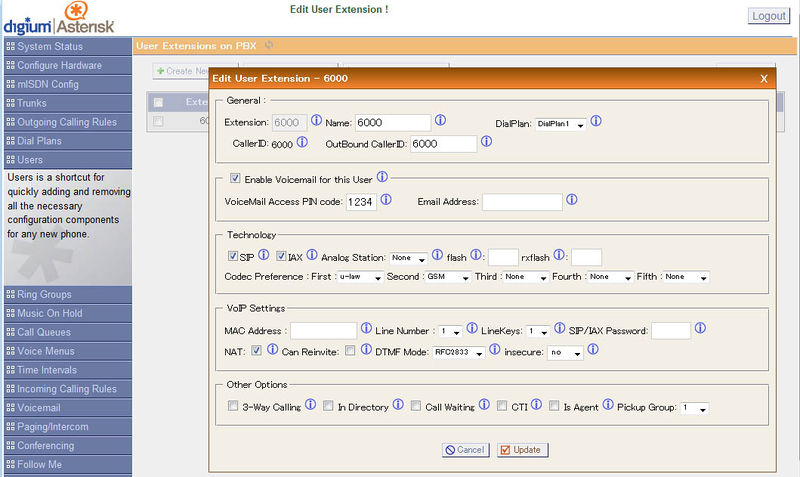Open the DialPlan dropdown
This screenshot has width=800, height=477.
pos(560,124)
